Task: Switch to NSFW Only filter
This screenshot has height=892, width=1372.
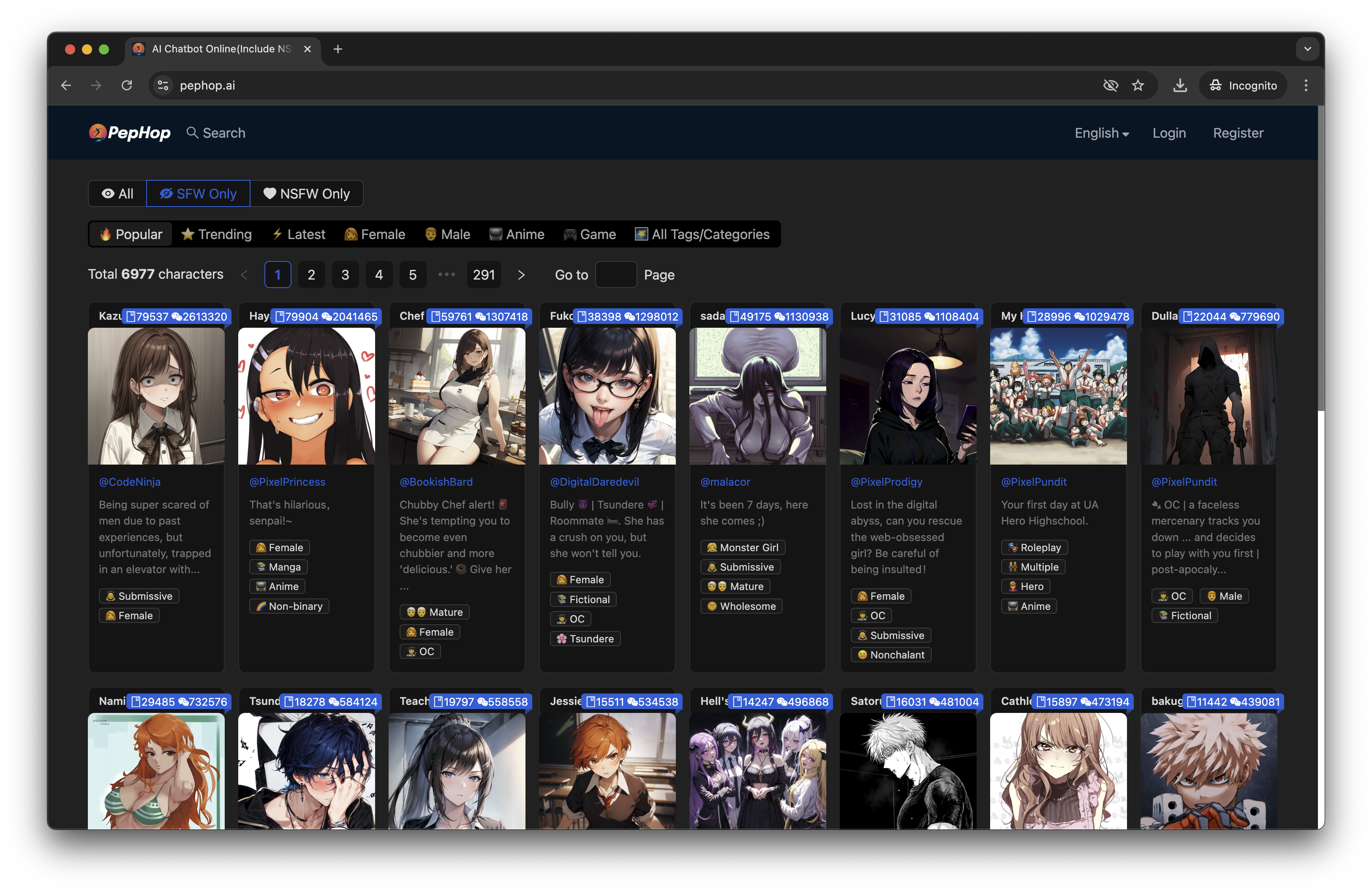Action: pyautogui.click(x=307, y=193)
